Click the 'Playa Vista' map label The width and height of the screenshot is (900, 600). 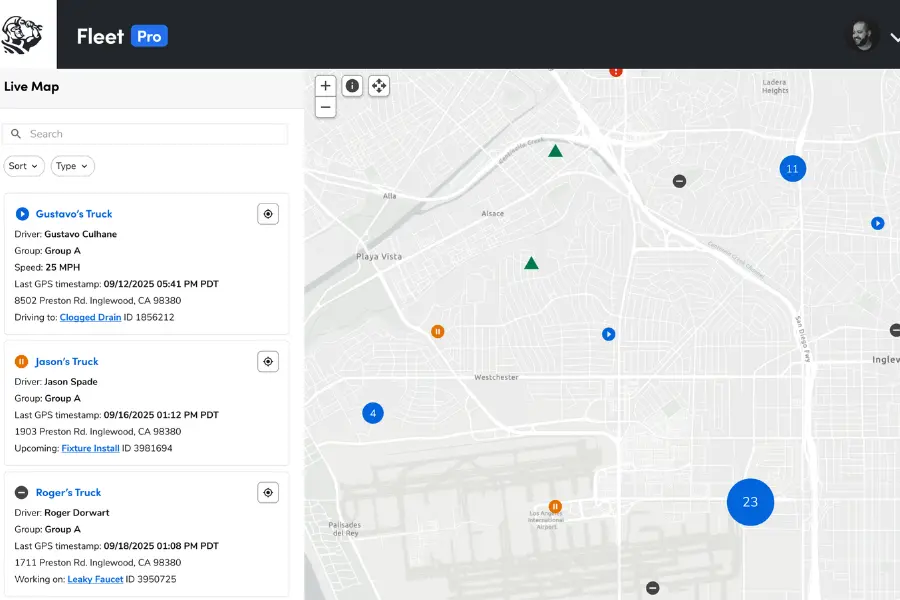click(379, 257)
